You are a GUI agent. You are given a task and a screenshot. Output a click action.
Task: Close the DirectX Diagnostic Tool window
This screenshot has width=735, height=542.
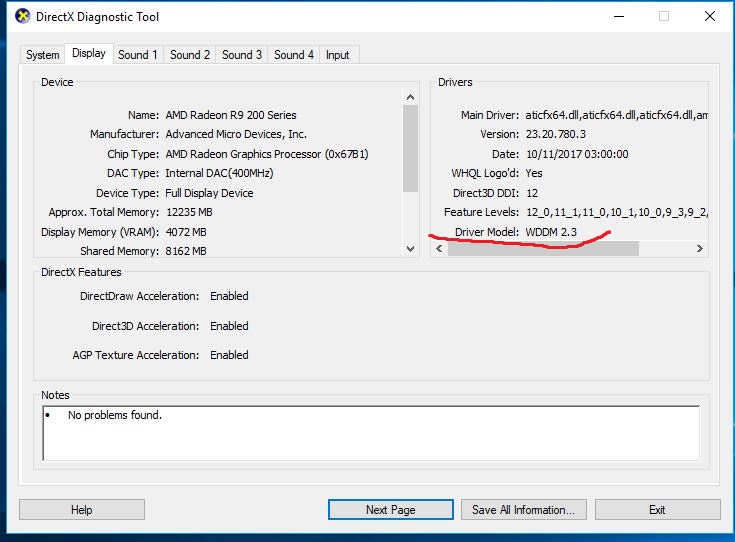pyautogui.click(x=710, y=16)
